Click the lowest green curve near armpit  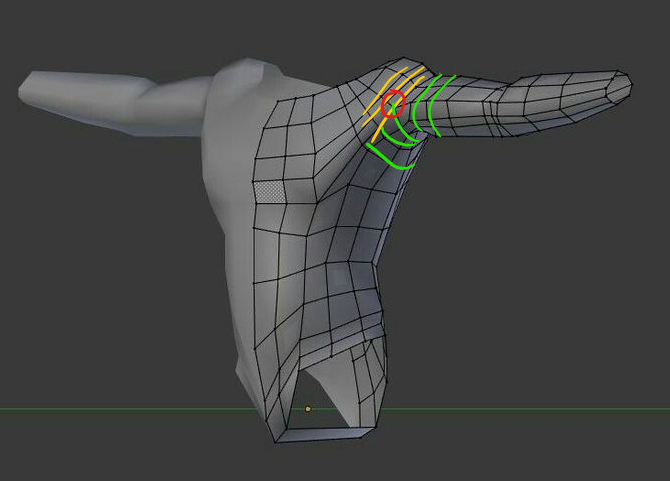[390, 157]
